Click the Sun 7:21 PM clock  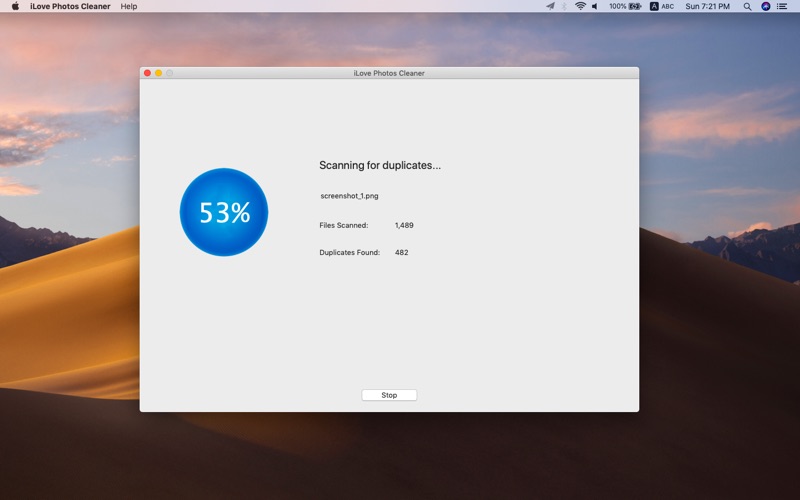(x=707, y=6)
